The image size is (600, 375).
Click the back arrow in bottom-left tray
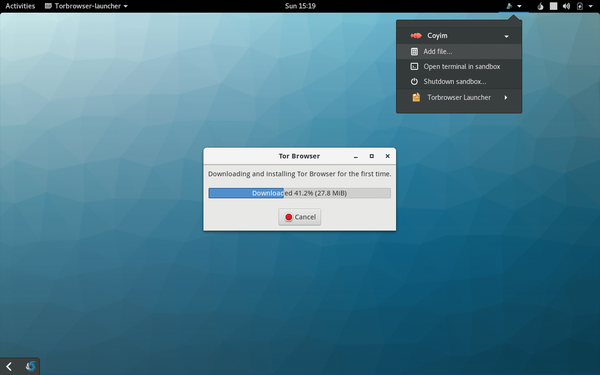click(9, 367)
